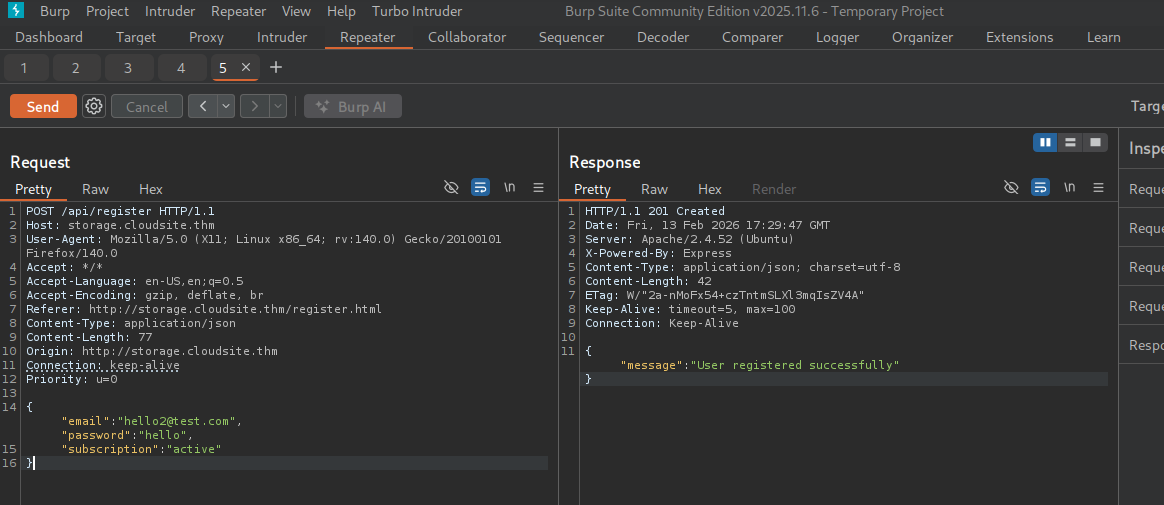The height and width of the screenshot is (505, 1164).
Task: Open Repeater request settings gear
Action: 94,106
